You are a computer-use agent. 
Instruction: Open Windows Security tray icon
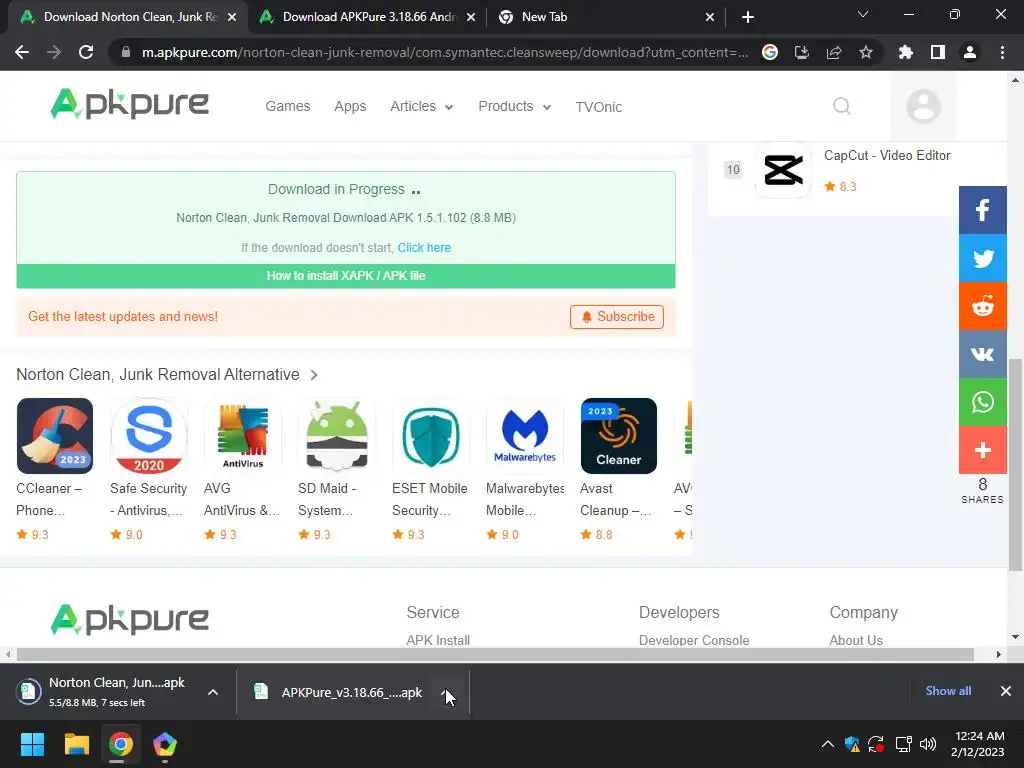pos(852,744)
